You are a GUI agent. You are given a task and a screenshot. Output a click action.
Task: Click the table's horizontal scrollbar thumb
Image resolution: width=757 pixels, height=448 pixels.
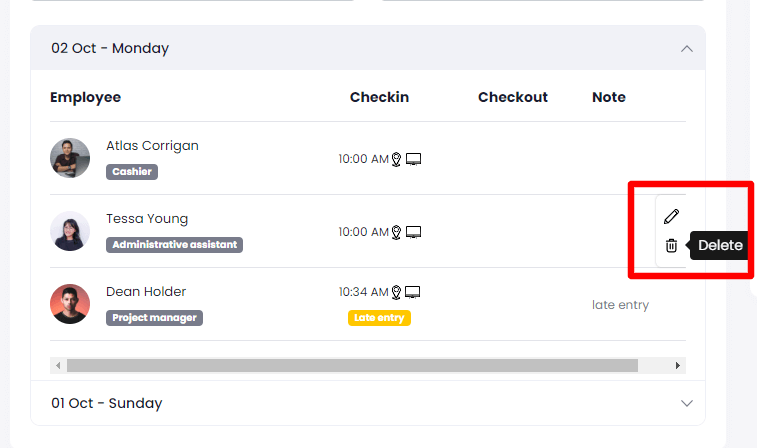(x=352, y=366)
